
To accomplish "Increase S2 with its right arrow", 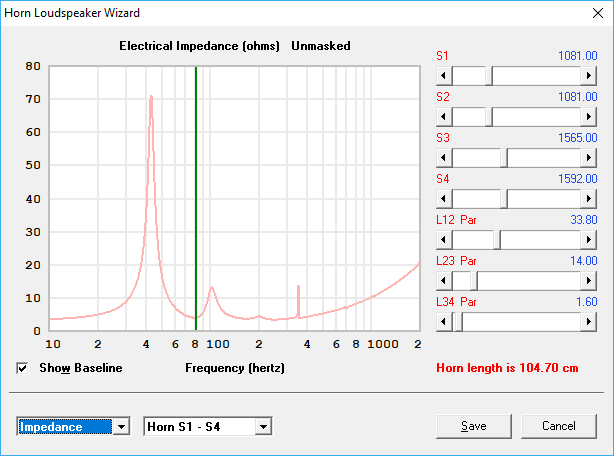I will point(589,117).
